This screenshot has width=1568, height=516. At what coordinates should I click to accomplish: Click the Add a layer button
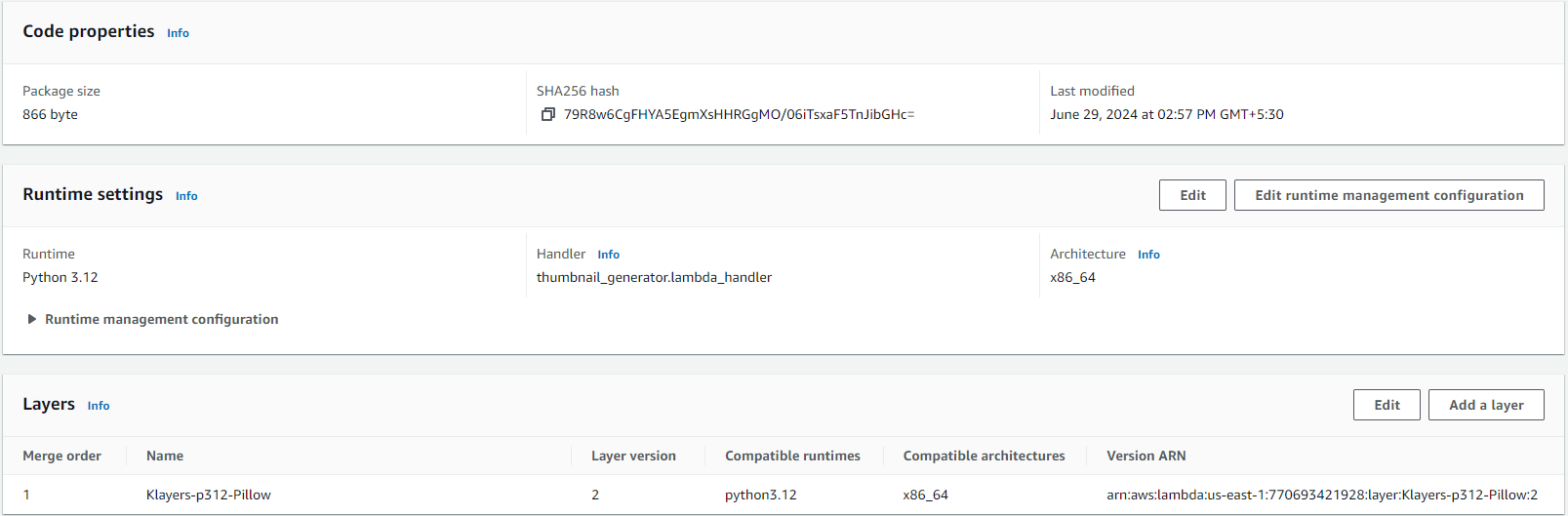[x=1486, y=405]
